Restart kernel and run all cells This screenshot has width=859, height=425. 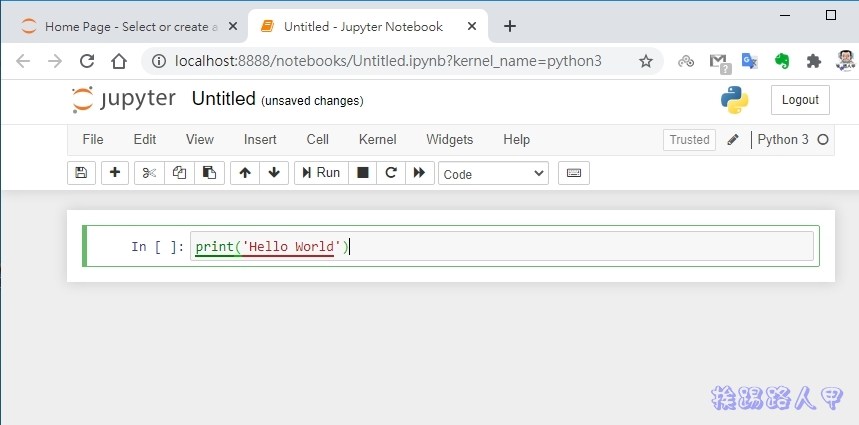[420, 173]
